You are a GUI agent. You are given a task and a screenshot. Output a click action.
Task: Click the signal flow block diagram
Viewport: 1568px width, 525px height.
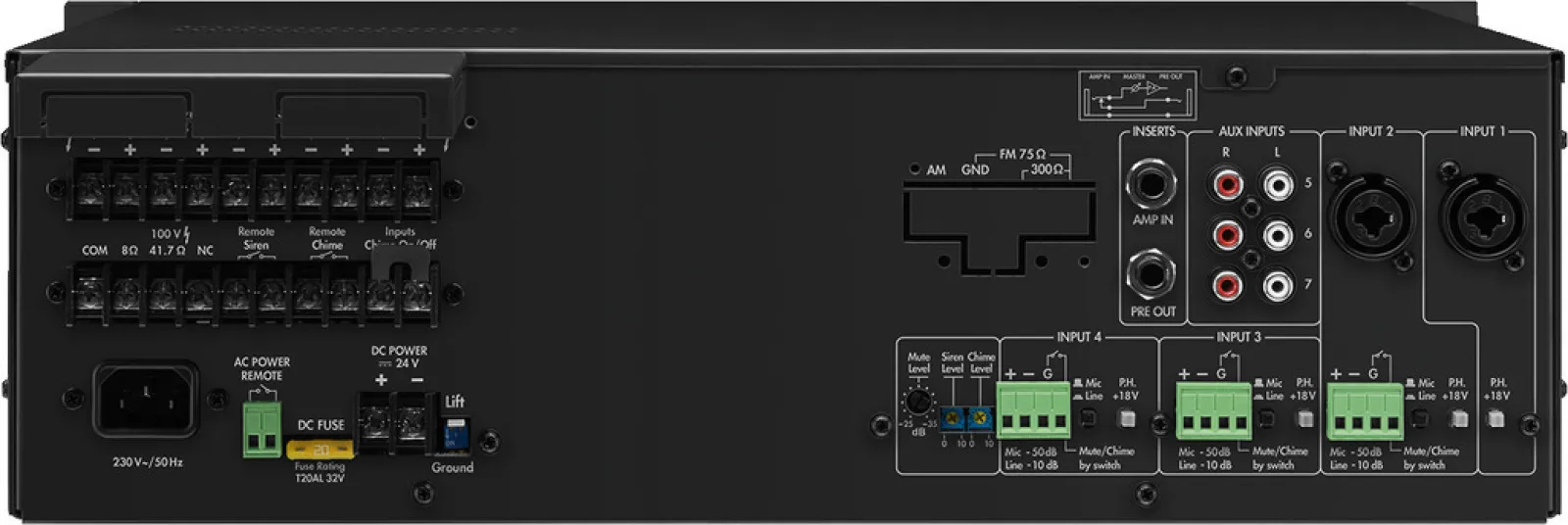[x=1138, y=95]
